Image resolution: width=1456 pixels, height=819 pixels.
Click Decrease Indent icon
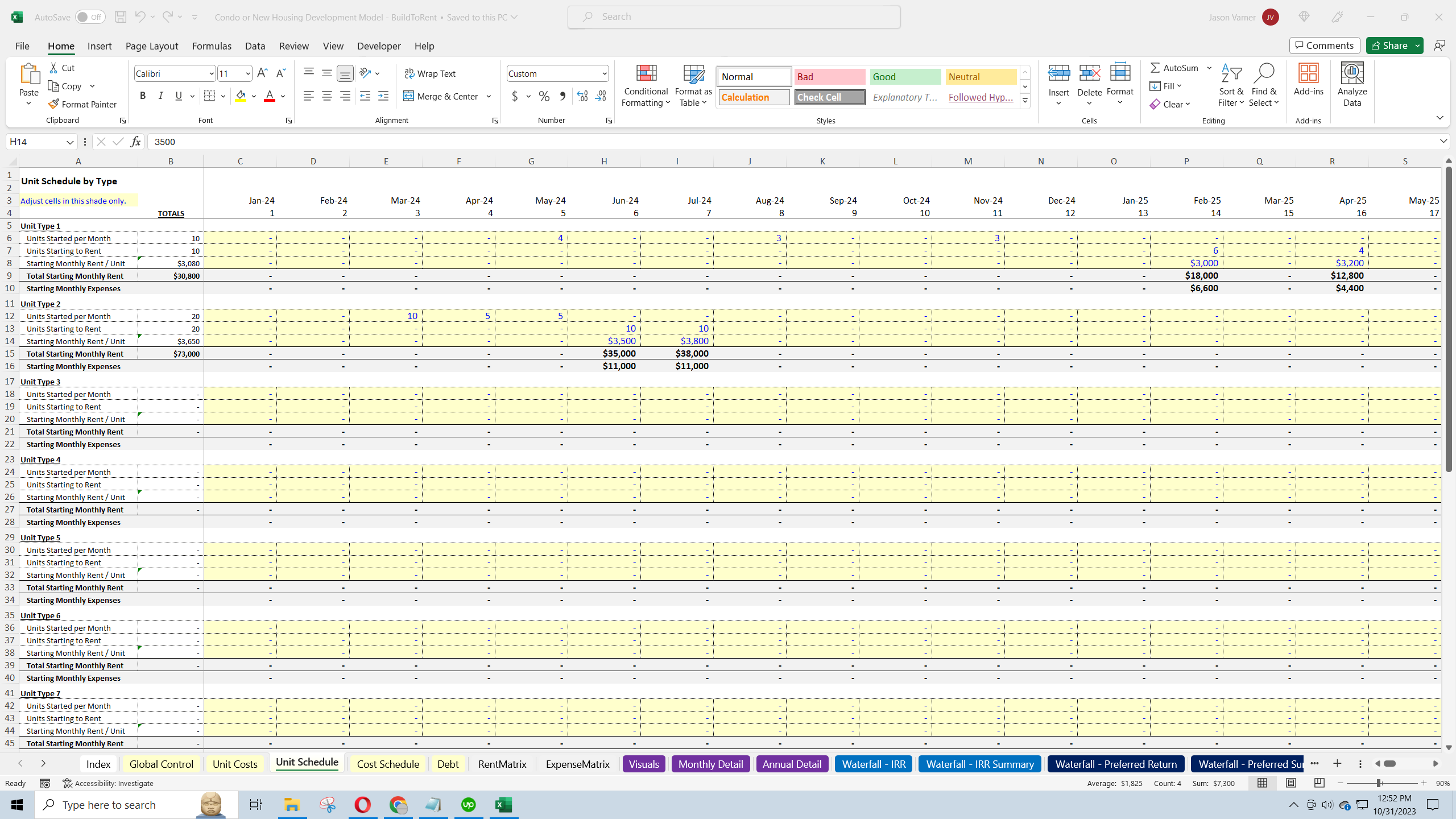(x=365, y=96)
